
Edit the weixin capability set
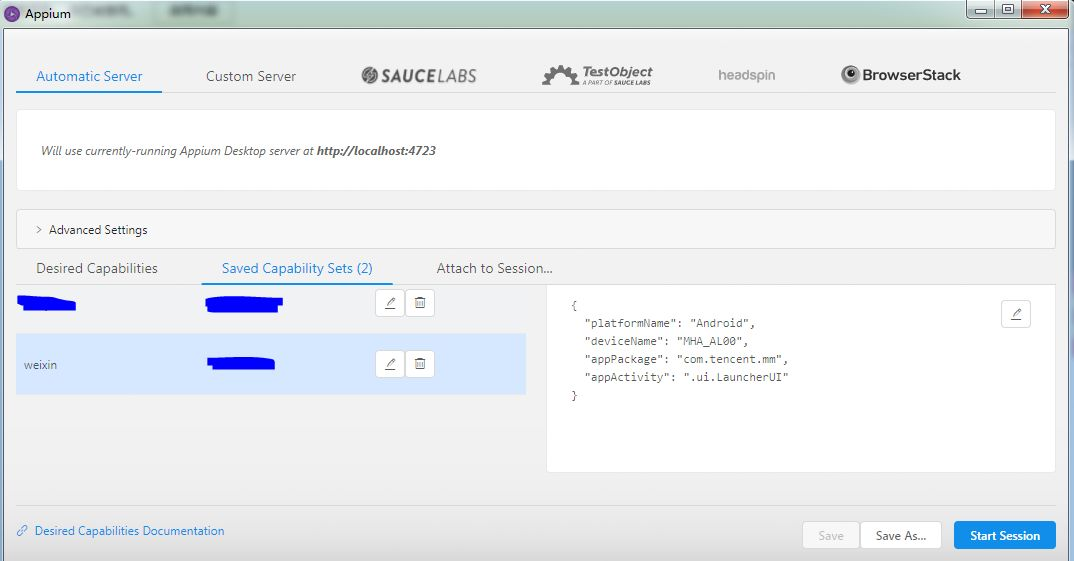pos(390,364)
